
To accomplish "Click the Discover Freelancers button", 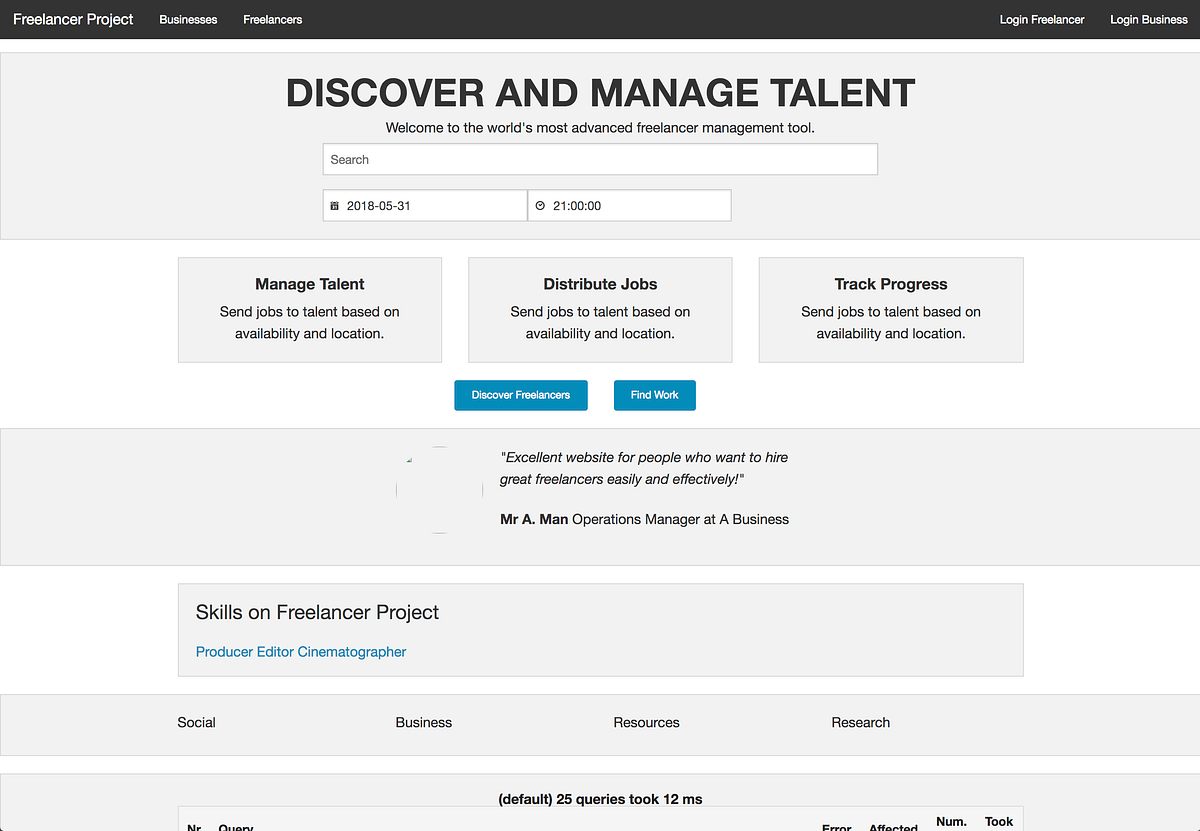I will [x=521, y=395].
